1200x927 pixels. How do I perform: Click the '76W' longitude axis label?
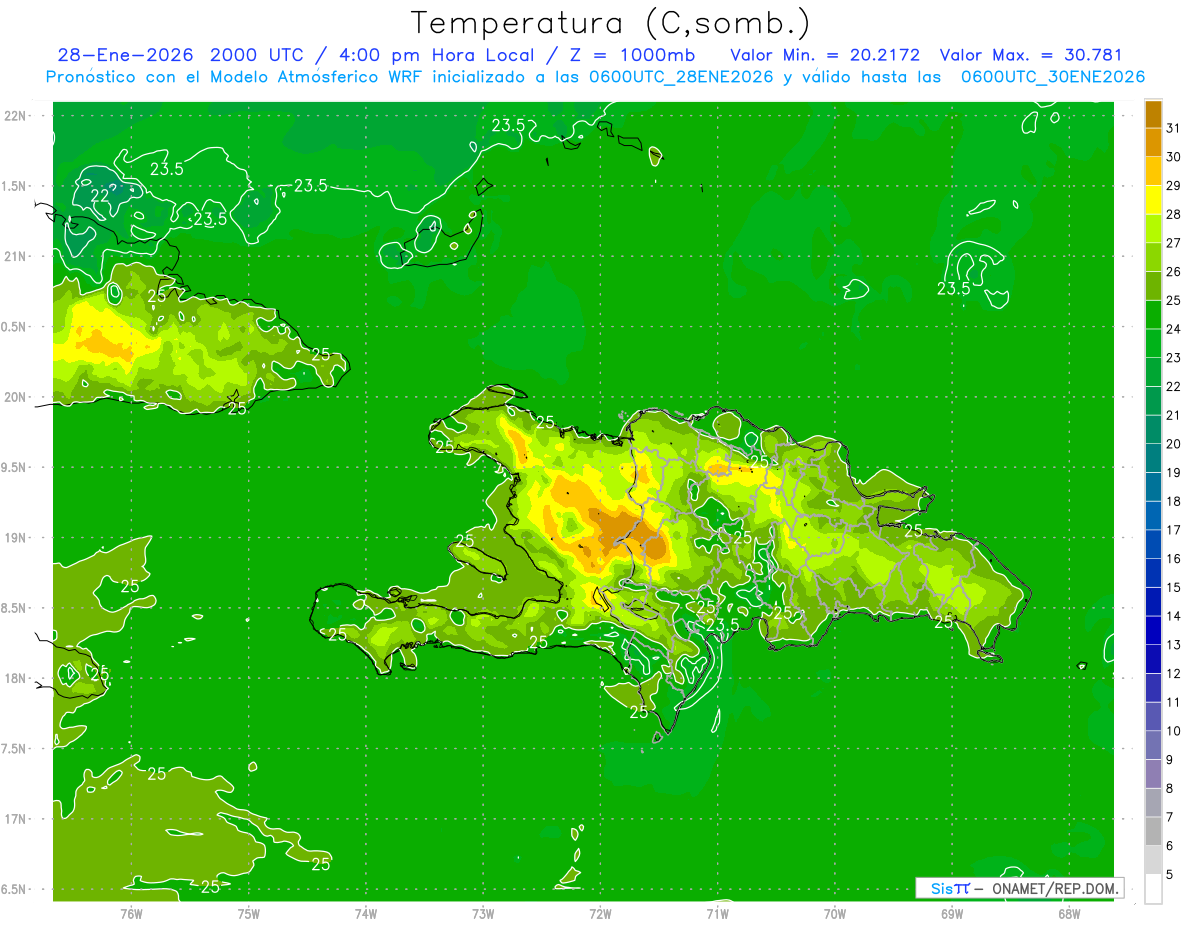(131, 913)
